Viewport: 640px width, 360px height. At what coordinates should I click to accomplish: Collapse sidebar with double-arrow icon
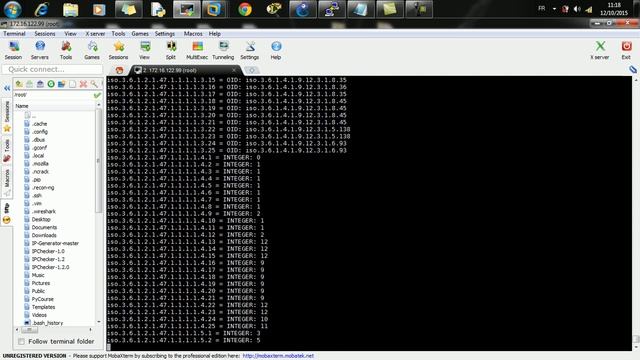tap(7, 88)
